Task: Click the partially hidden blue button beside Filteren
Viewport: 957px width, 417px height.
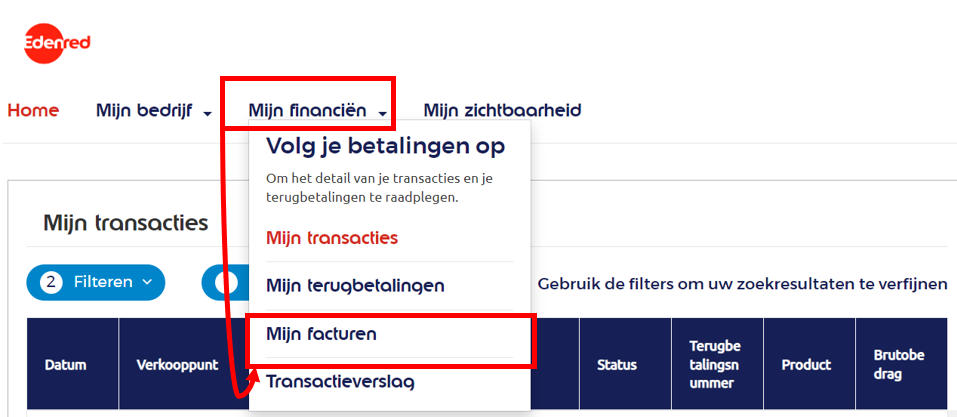Action: (x=224, y=283)
